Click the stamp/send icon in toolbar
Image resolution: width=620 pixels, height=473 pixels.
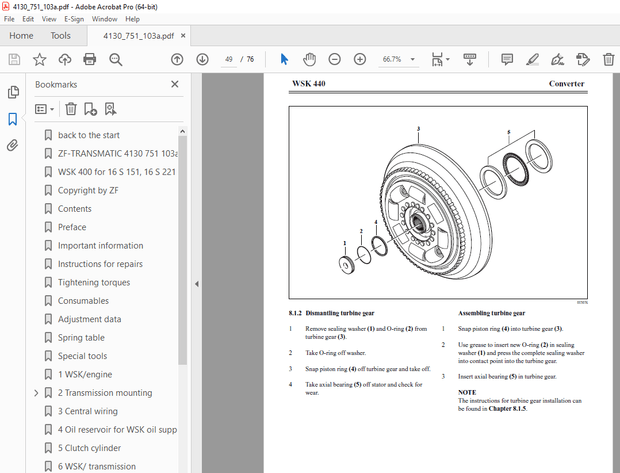pos(583,60)
